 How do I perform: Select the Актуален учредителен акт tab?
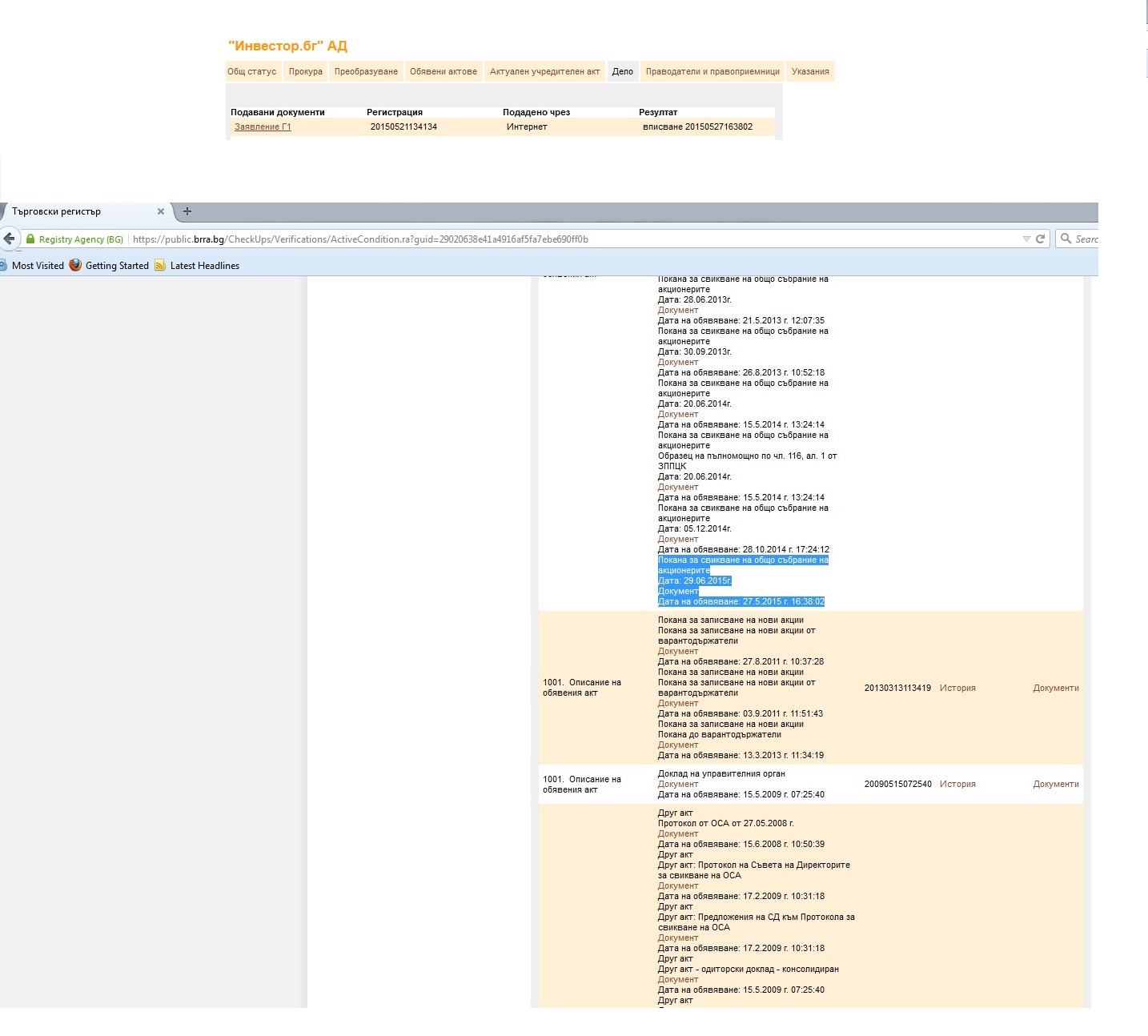544,71
